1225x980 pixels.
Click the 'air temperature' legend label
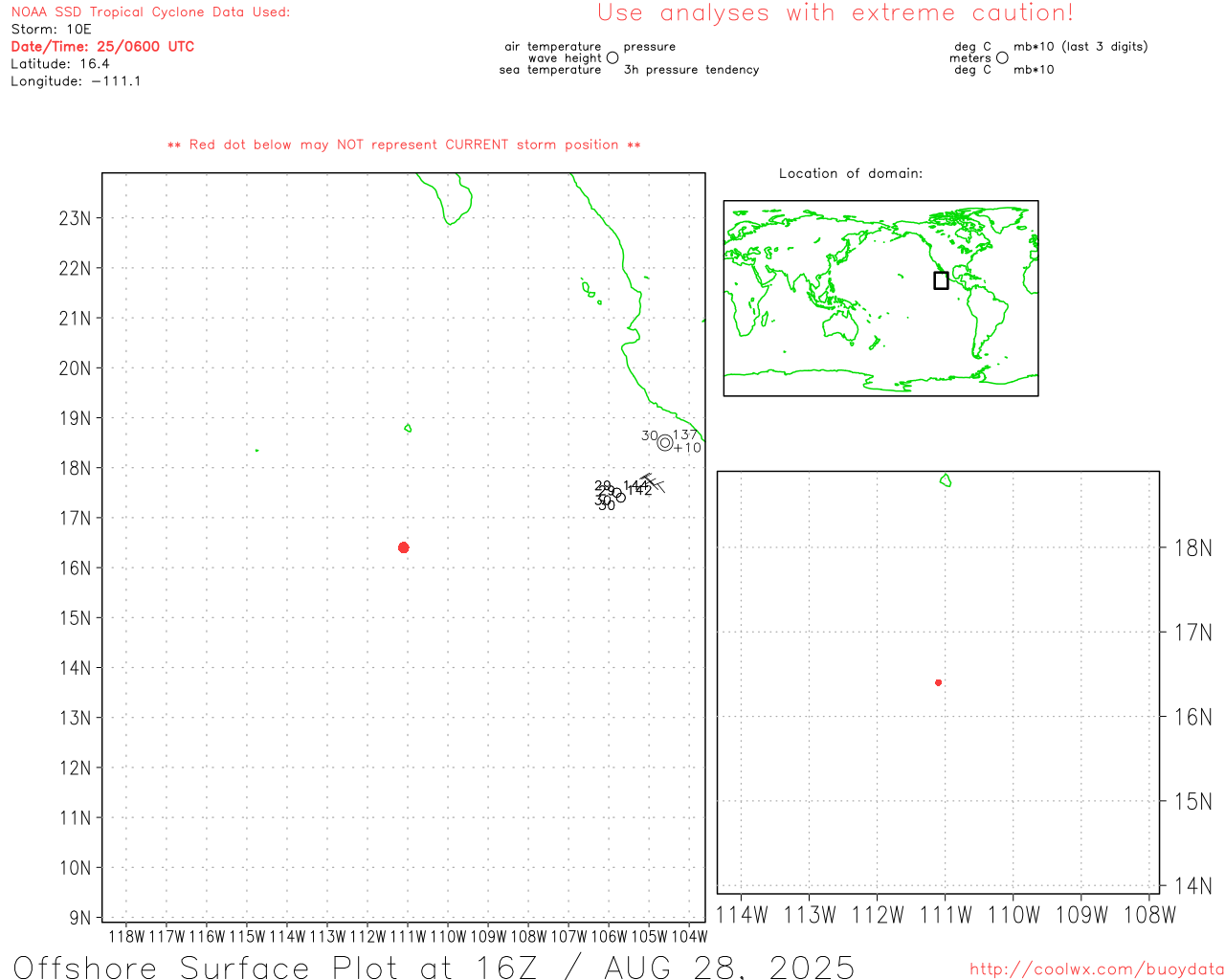pyautogui.click(x=553, y=47)
